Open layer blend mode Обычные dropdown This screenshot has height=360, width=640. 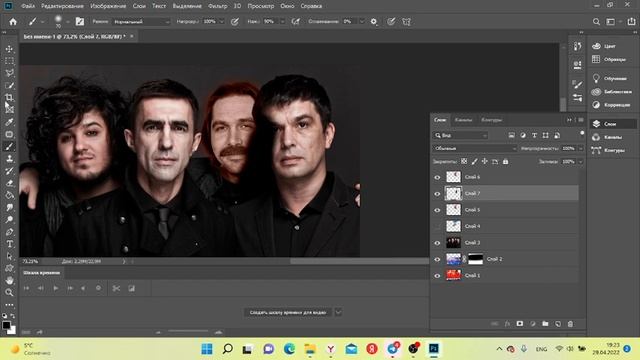click(475, 149)
